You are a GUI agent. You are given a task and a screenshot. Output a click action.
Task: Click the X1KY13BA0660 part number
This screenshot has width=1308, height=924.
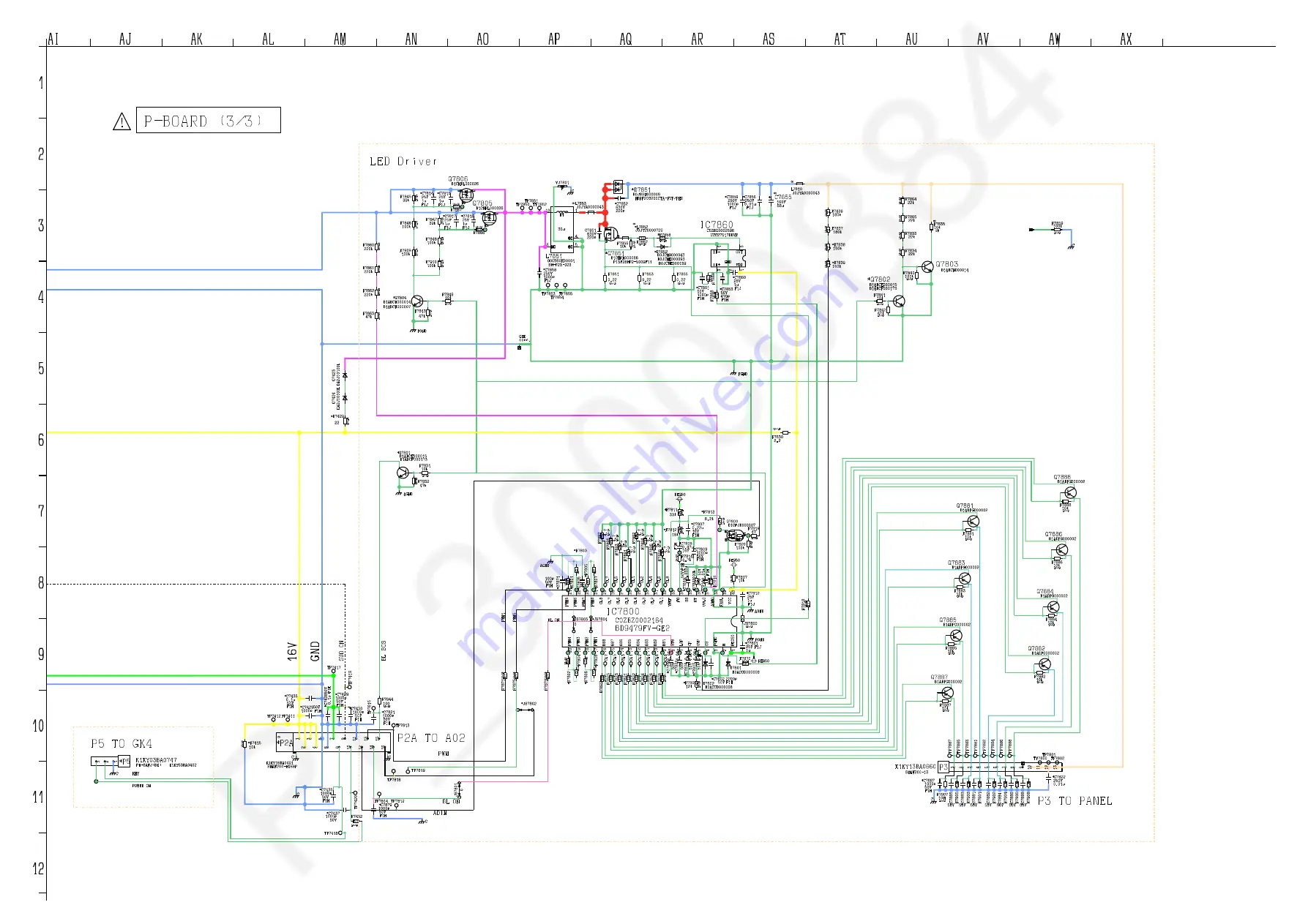915,767
